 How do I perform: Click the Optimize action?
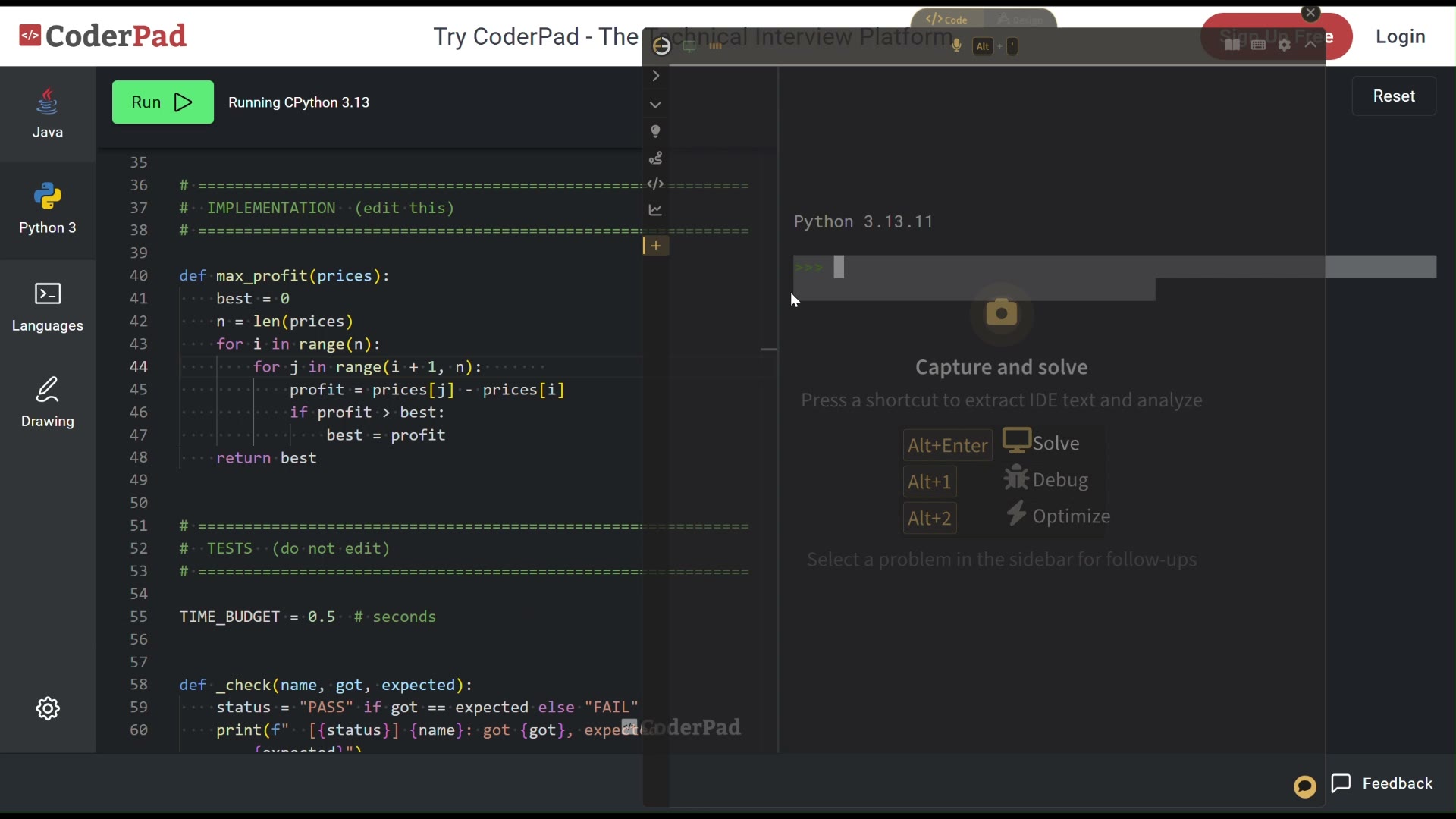pos(1058,516)
